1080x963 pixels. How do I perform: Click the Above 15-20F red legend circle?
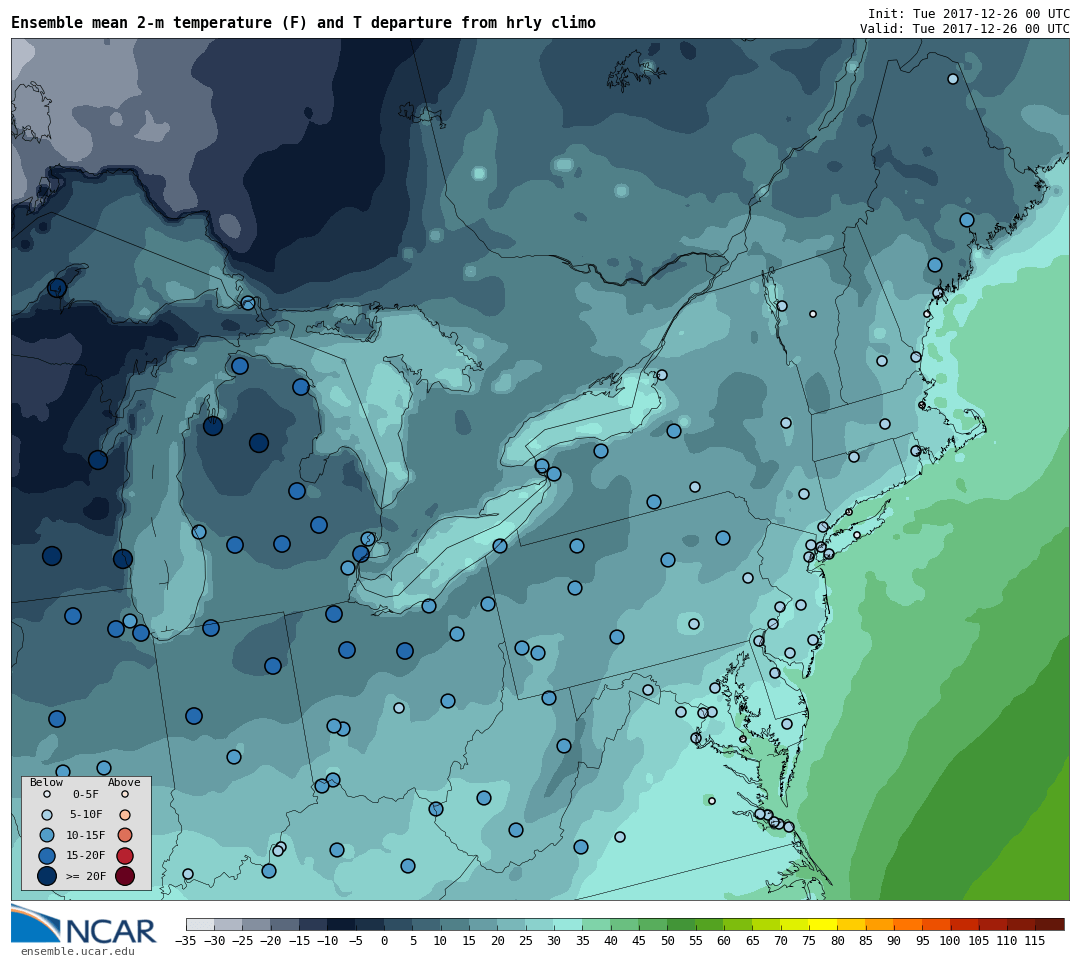[125, 856]
